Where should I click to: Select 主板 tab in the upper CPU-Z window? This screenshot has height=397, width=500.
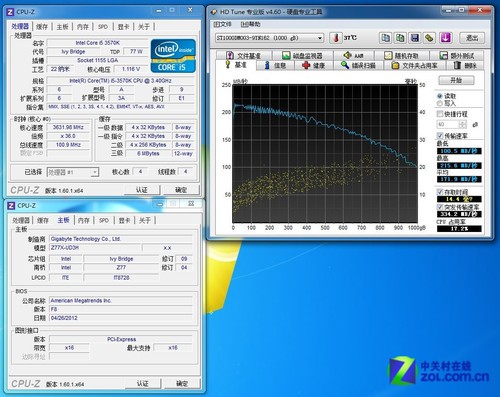pyautogui.click(x=62, y=27)
